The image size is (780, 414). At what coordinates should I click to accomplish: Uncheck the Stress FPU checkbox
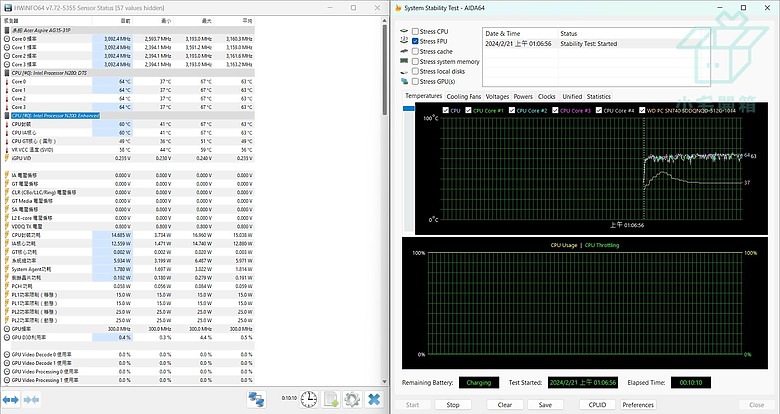[415, 41]
